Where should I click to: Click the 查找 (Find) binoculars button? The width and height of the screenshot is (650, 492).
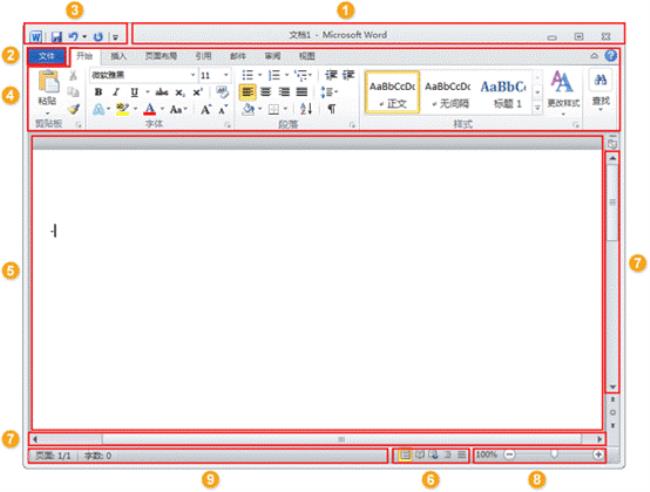tap(600, 91)
